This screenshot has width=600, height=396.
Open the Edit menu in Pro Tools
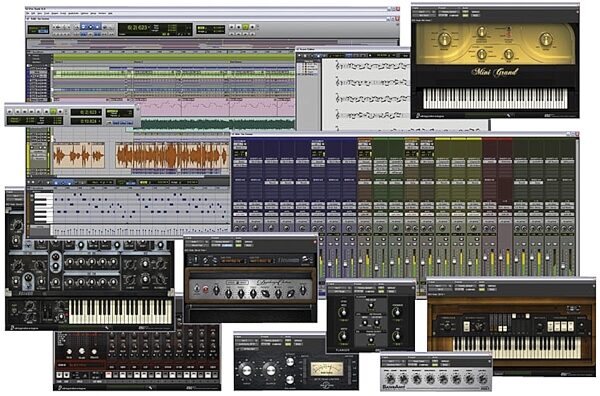click(x=33, y=13)
